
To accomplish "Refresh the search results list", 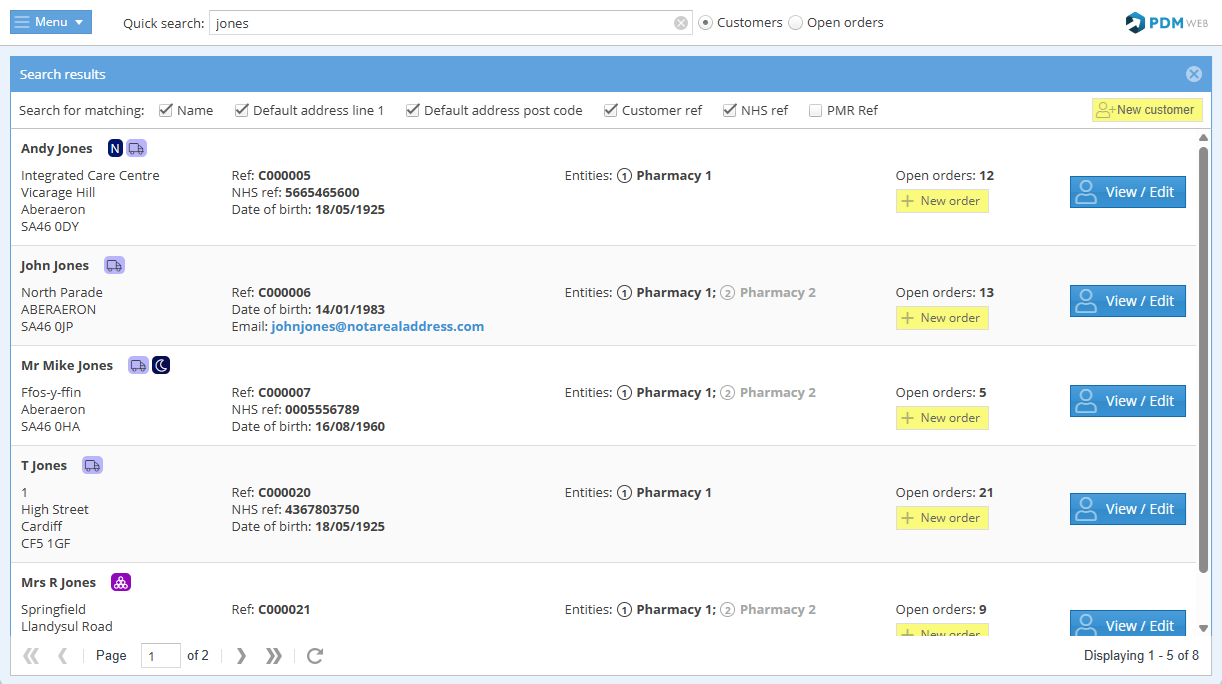I will [x=315, y=656].
